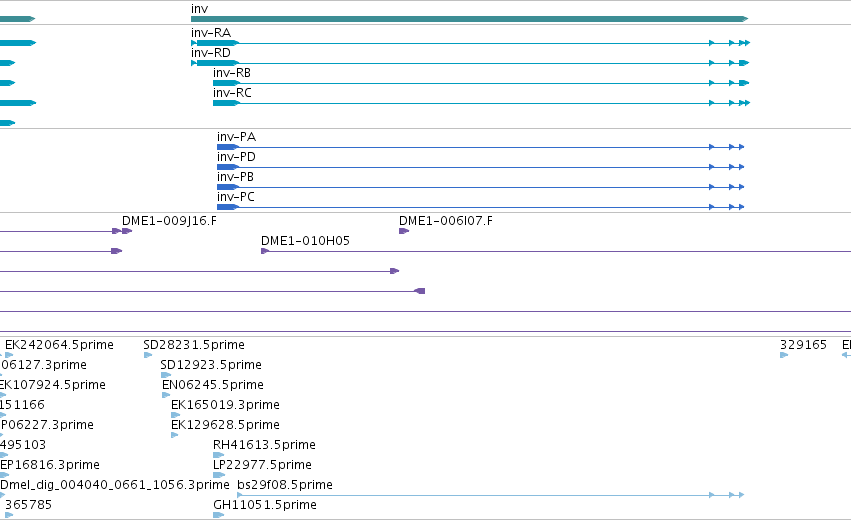Select EK107924.5prime label
This screenshot has width=851, height=520.
[53, 385]
